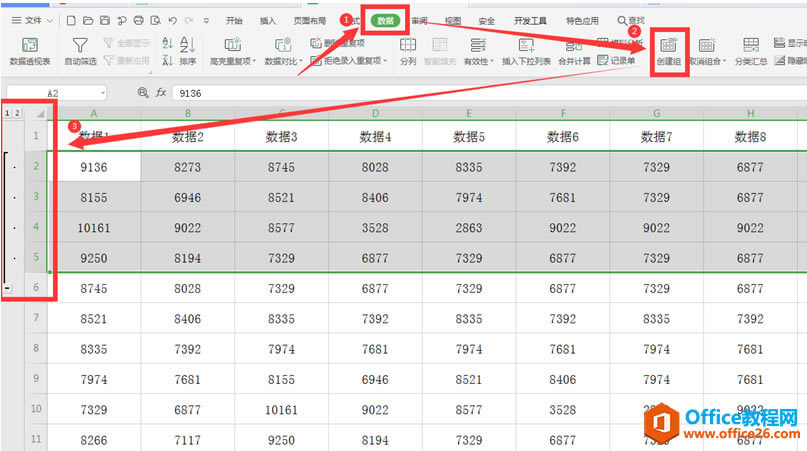Select column F header
807x451 pixels.
[563, 113]
